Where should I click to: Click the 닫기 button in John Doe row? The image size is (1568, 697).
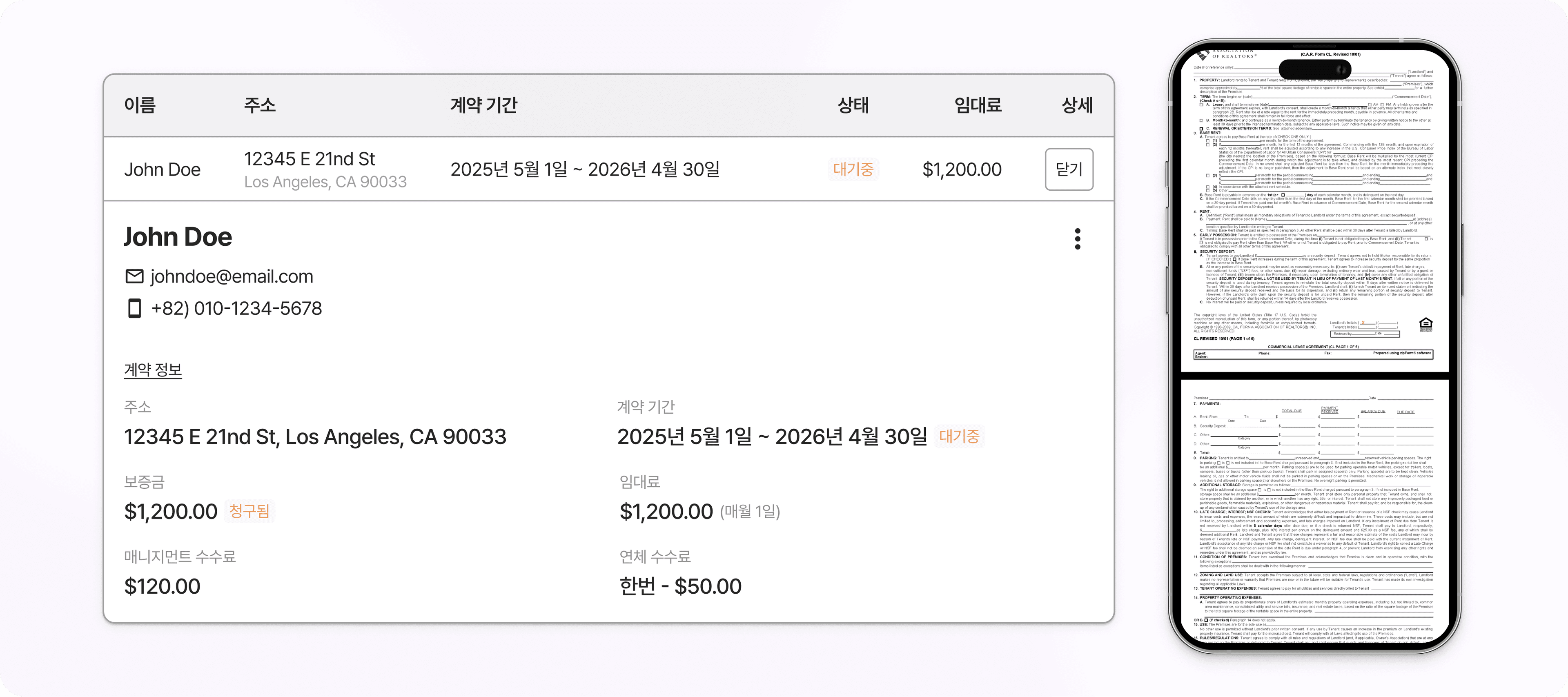coord(1068,169)
